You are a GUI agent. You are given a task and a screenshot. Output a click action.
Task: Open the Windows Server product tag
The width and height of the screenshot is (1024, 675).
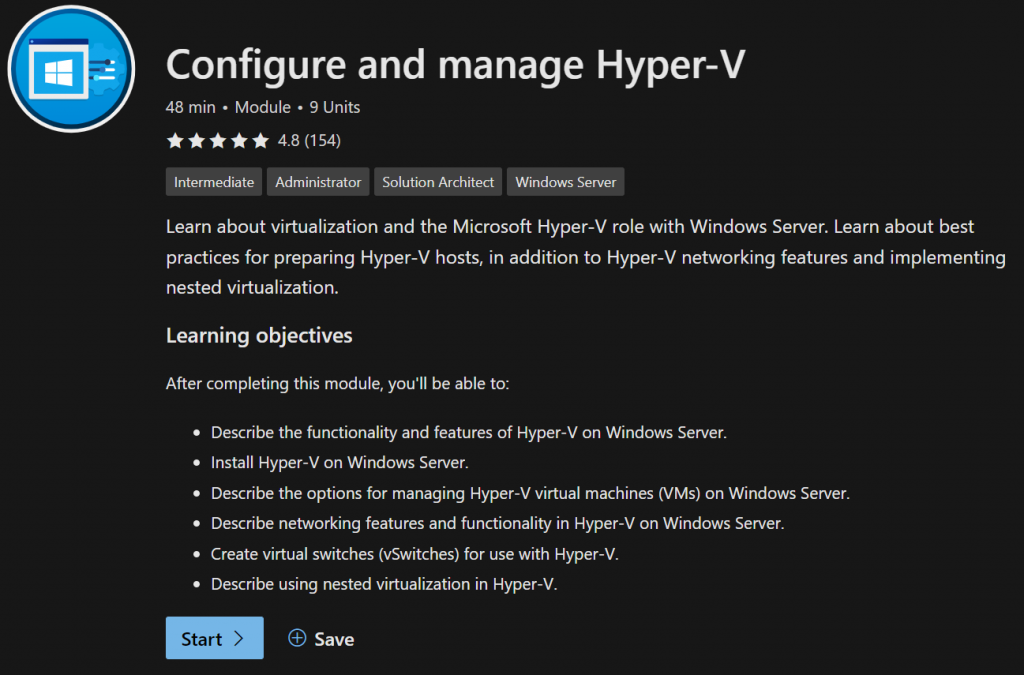point(566,182)
